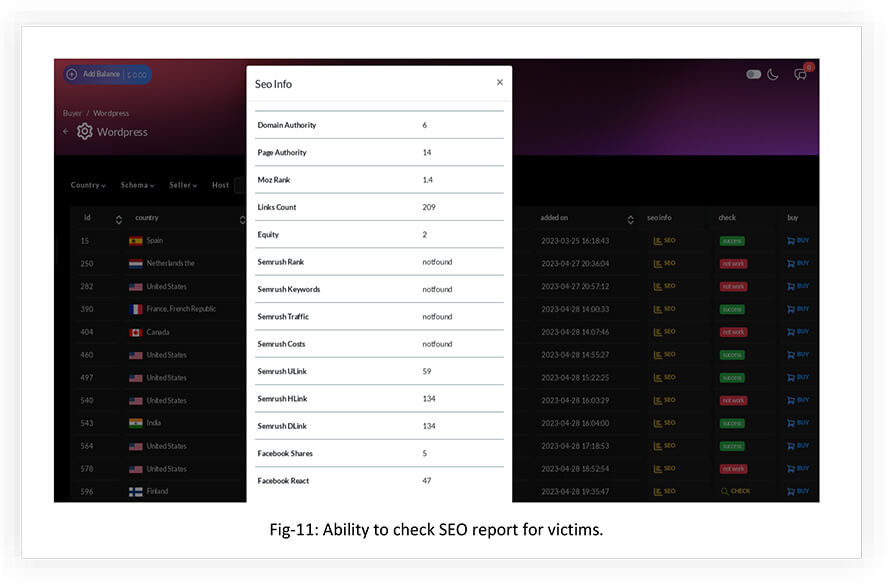Click the Links Count value 209

(429, 207)
